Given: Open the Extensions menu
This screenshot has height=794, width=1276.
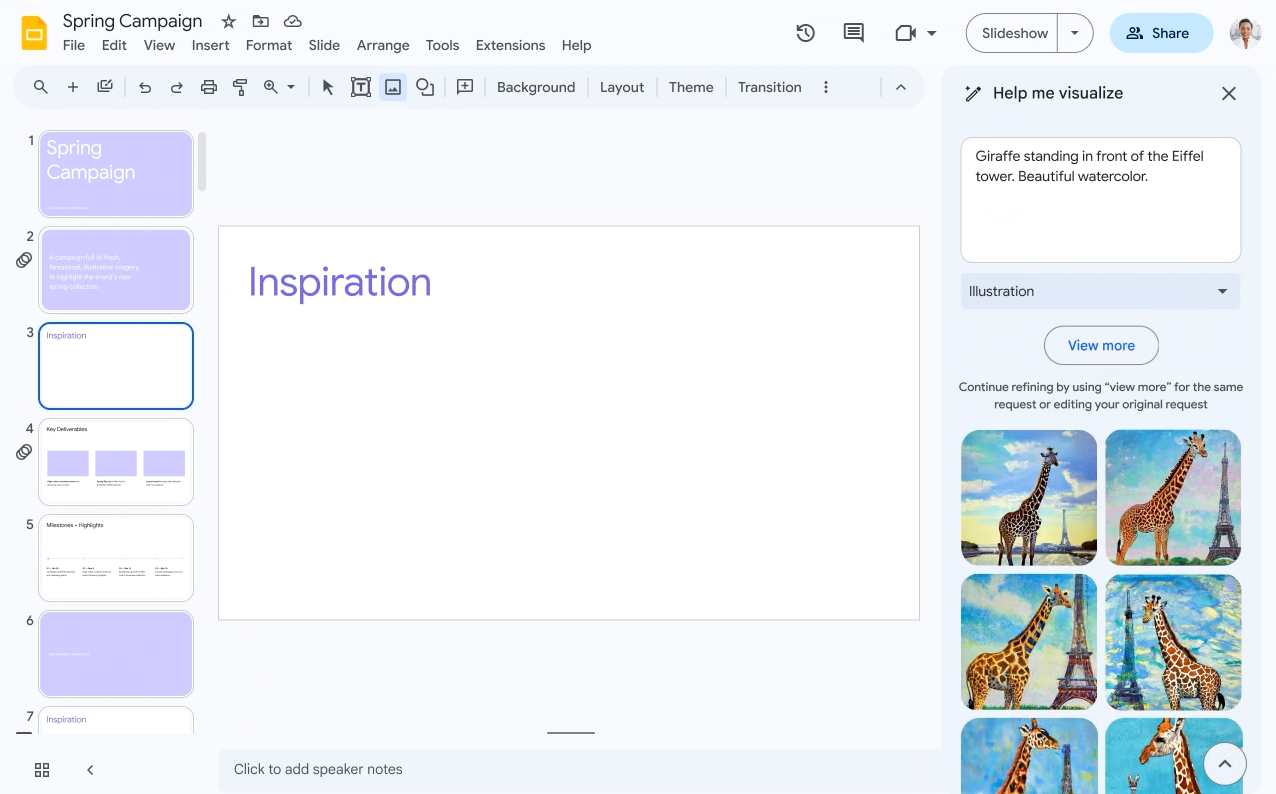Looking at the screenshot, I should click(510, 45).
